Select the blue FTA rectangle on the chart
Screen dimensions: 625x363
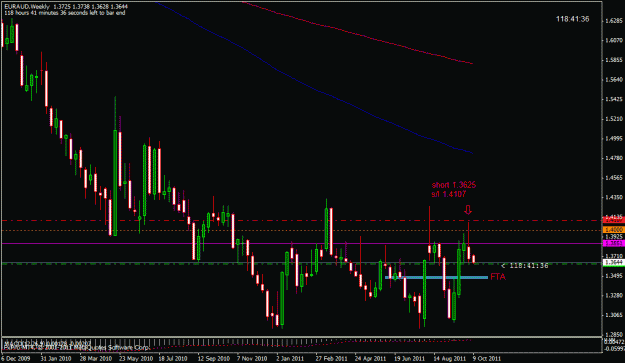click(436, 277)
